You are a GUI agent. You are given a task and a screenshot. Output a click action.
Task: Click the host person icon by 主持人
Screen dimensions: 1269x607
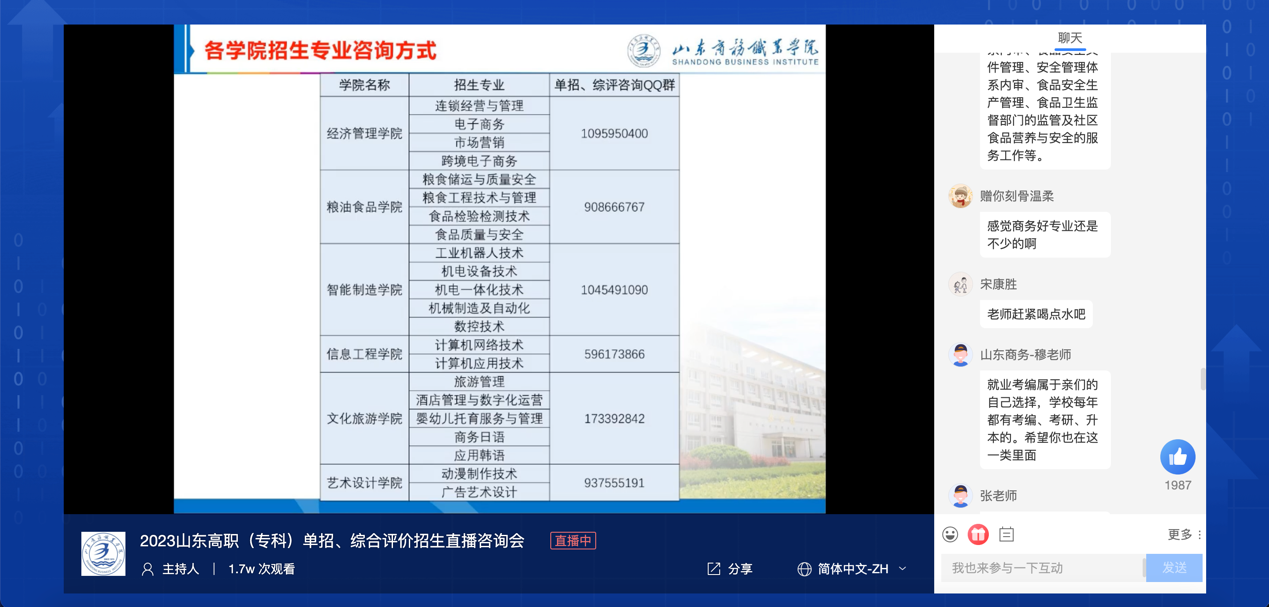(148, 569)
